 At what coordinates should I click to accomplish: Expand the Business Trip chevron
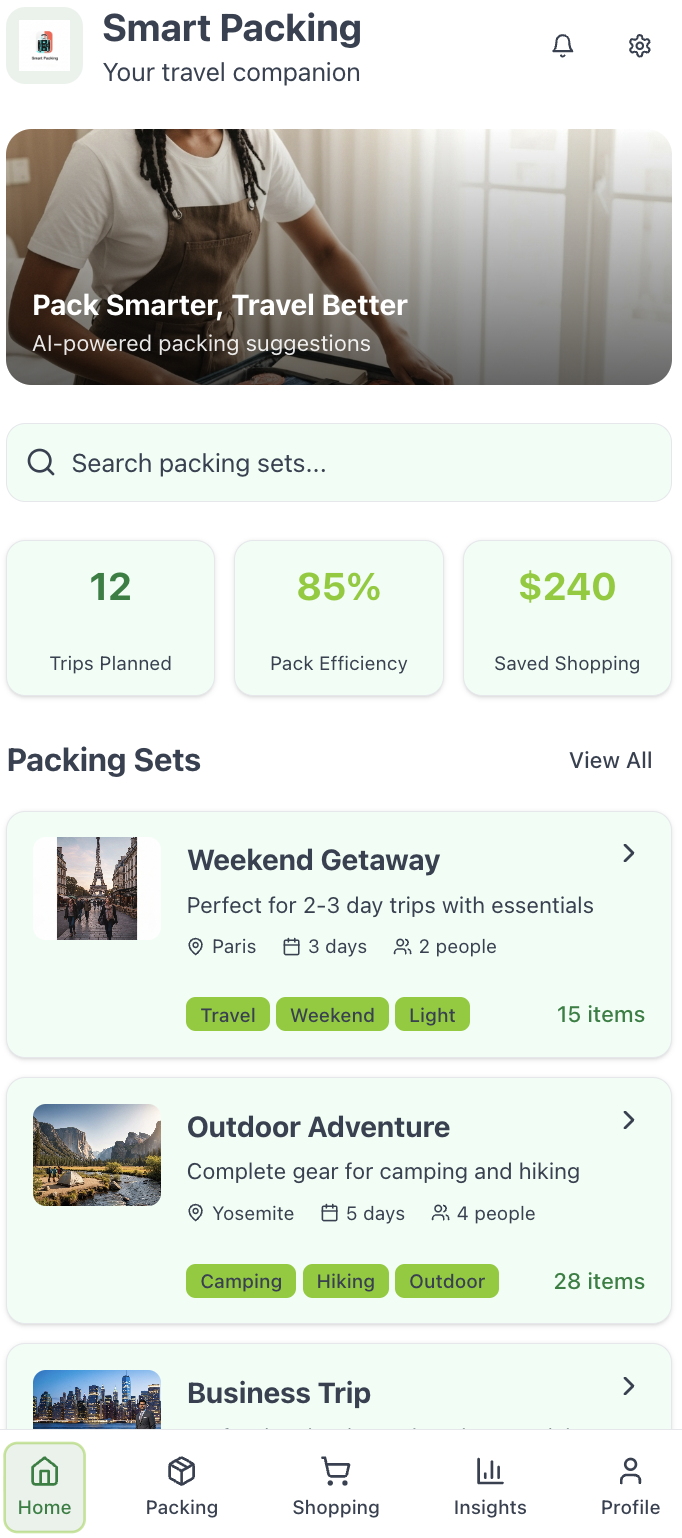(x=629, y=1386)
